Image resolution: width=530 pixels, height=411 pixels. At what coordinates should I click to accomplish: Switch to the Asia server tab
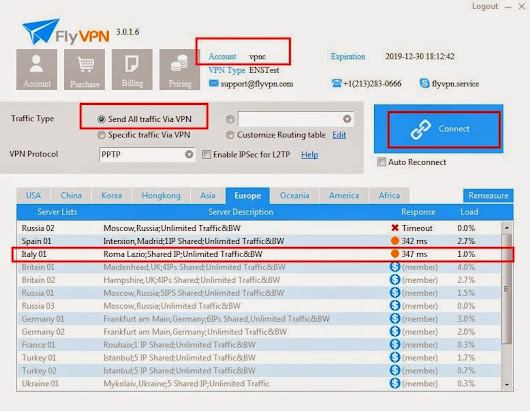click(x=208, y=195)
